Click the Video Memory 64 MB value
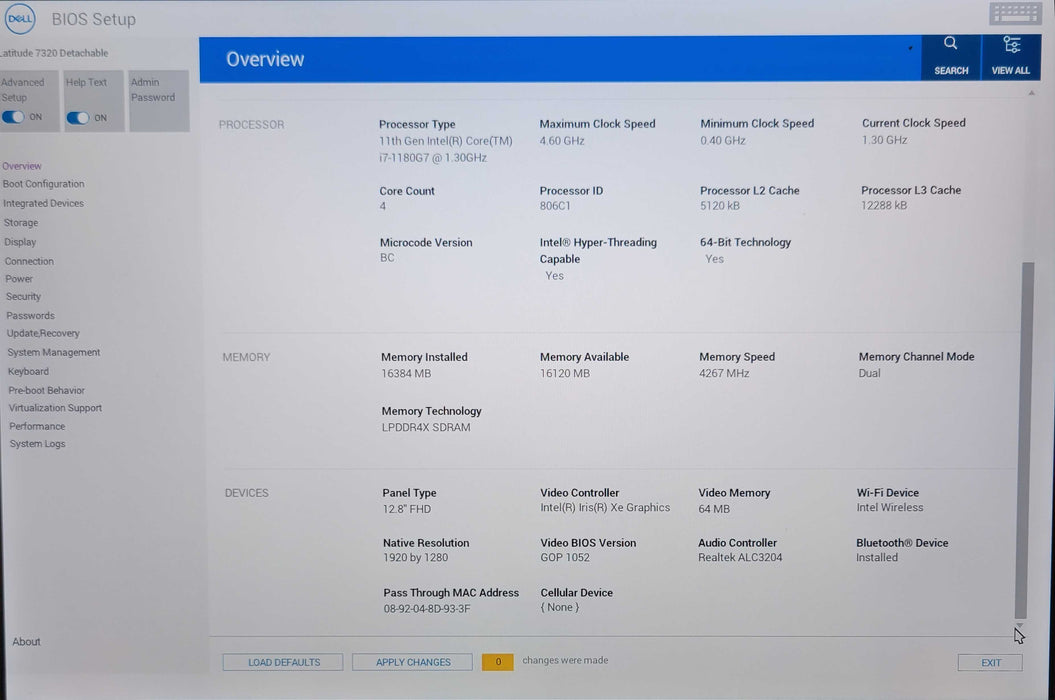Screen dimensions: 1055x700 pos(714,509)
